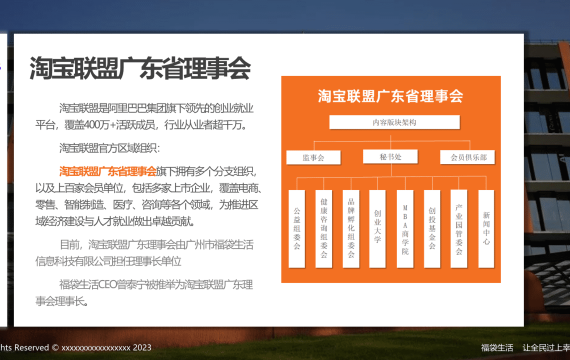
Task: Click the 品牌孵化组委会 vertical box
Action: (351, 229)
